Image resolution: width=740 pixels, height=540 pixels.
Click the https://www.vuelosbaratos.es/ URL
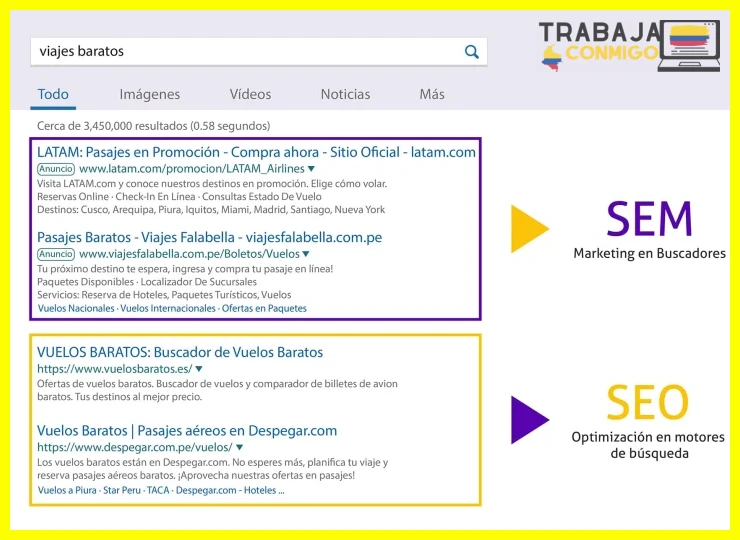point(115,369)
